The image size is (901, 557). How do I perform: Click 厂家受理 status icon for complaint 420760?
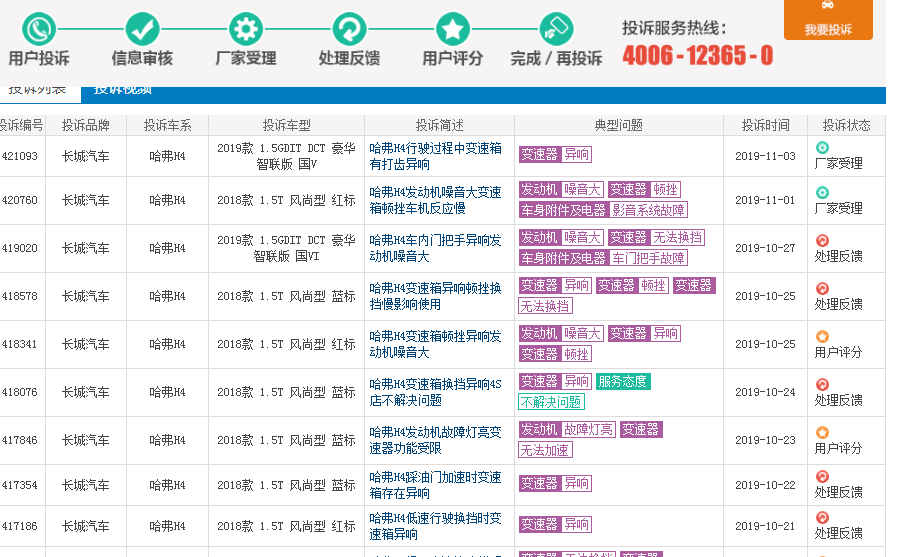822,193
